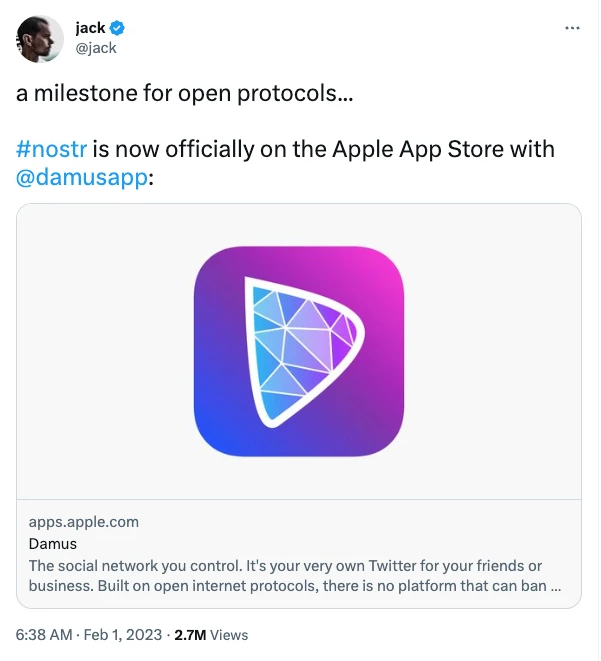Follow the #nostr hashtag link
601x661 pixels.
pos(52,149)
